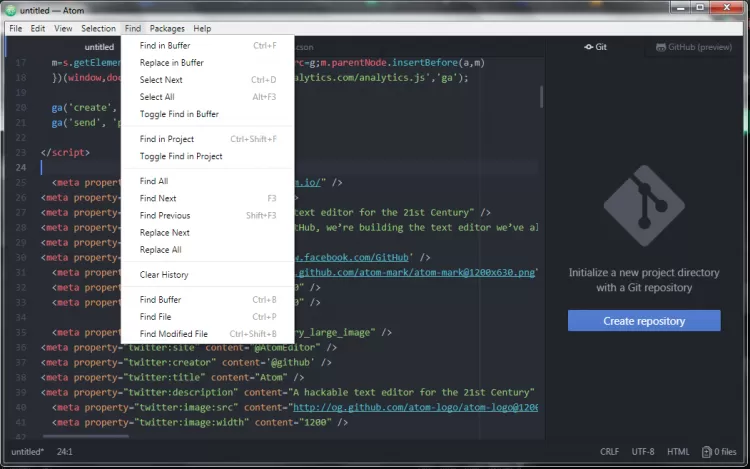Click the Create repository button
The image size is (750, 469).
pyautogui.click(x=644, y=321)
